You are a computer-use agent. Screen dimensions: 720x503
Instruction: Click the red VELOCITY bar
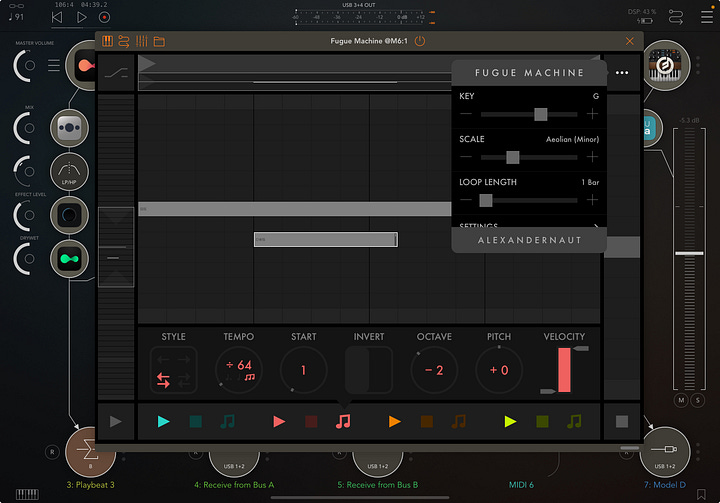[564, 370]
